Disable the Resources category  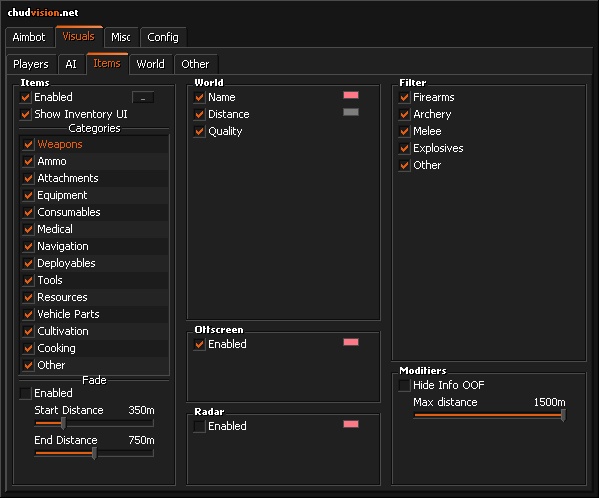28,297
